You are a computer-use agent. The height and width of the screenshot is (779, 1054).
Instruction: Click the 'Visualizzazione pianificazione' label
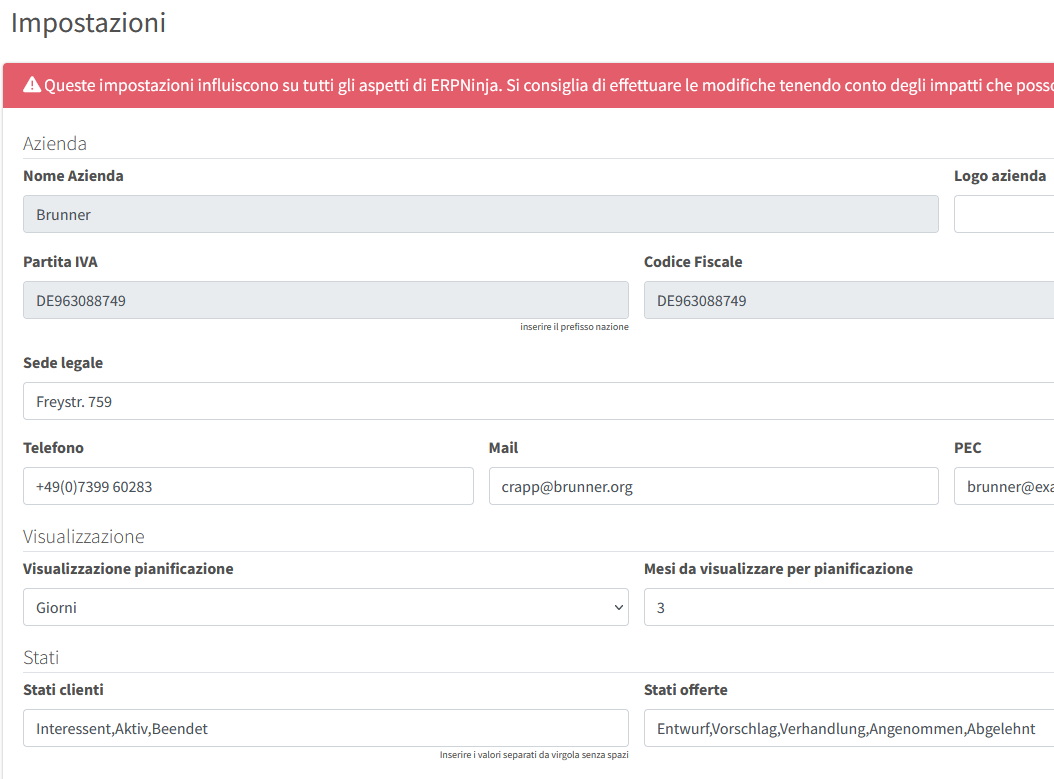tap(128, 569)
